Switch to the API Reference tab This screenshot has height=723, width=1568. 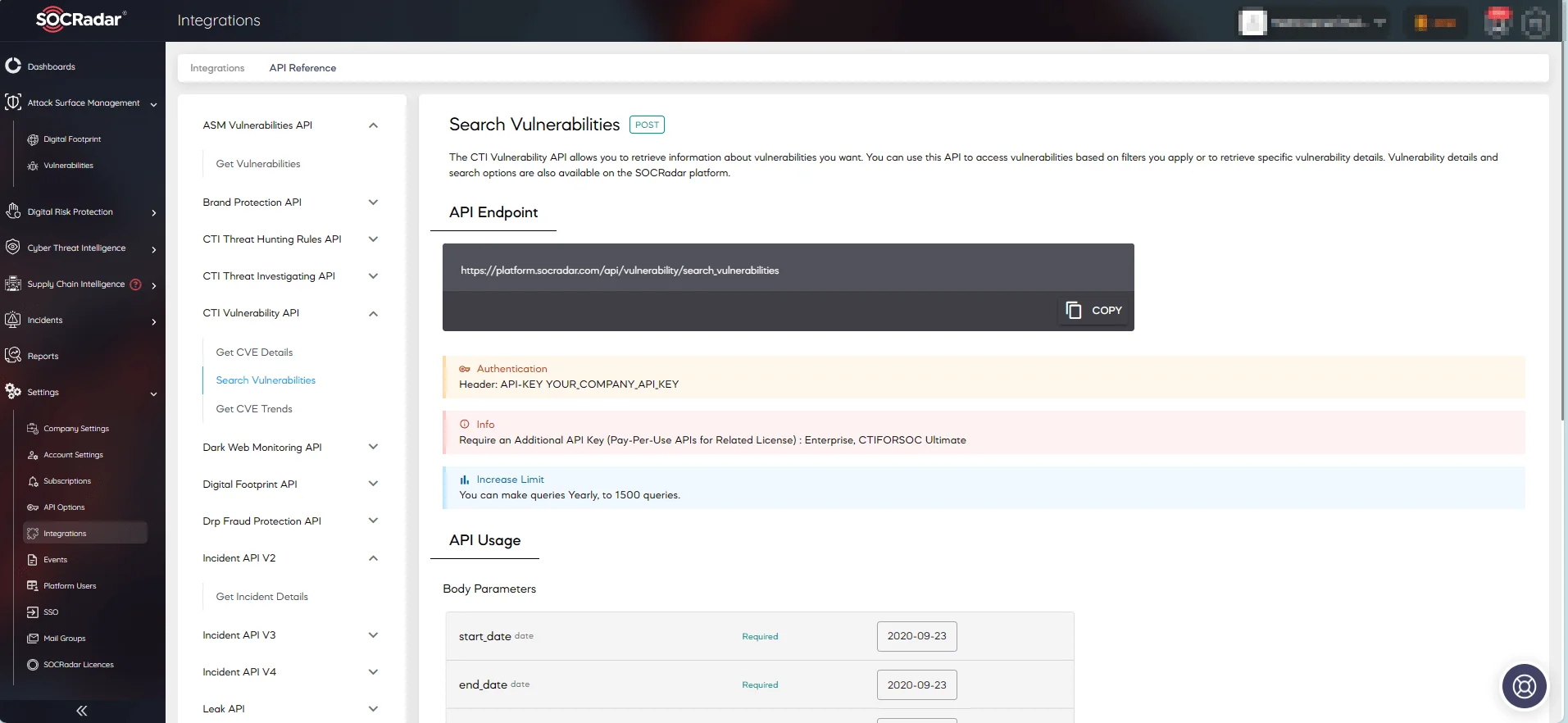(302, 68)
